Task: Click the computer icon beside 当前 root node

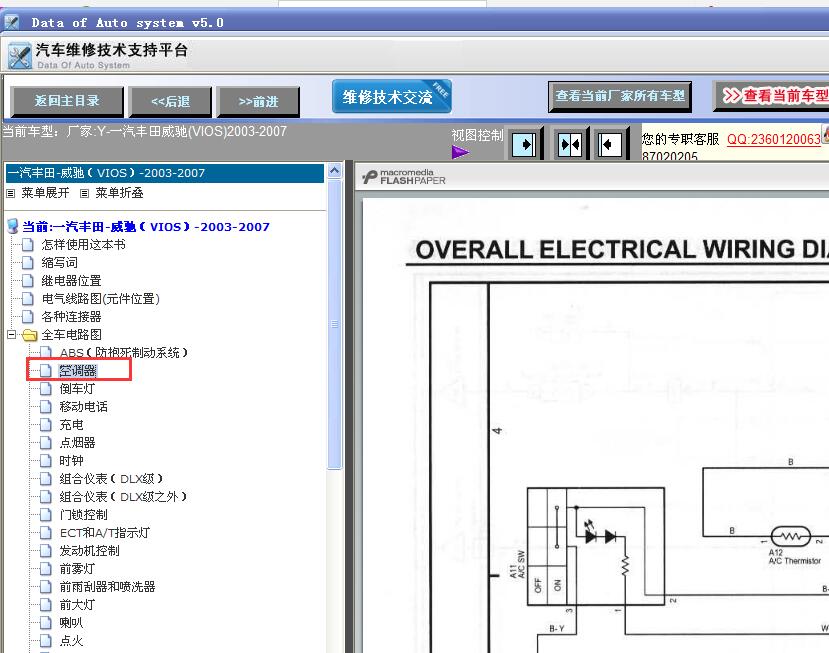Action: coord(13,227)
